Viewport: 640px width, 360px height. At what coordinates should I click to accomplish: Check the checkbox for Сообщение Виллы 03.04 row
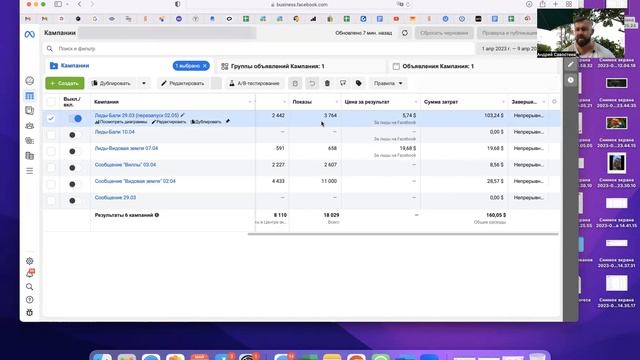click(x=51, y=168)
